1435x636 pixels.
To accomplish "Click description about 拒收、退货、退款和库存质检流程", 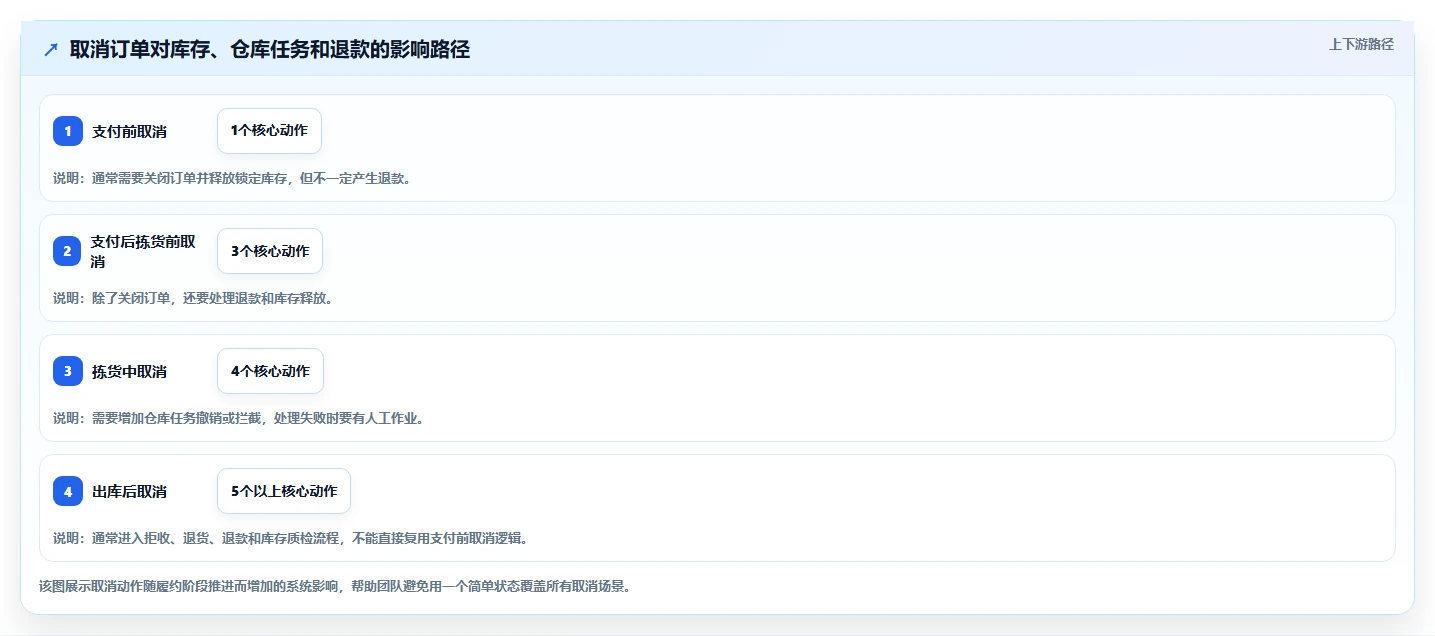I will coord(290,538).
